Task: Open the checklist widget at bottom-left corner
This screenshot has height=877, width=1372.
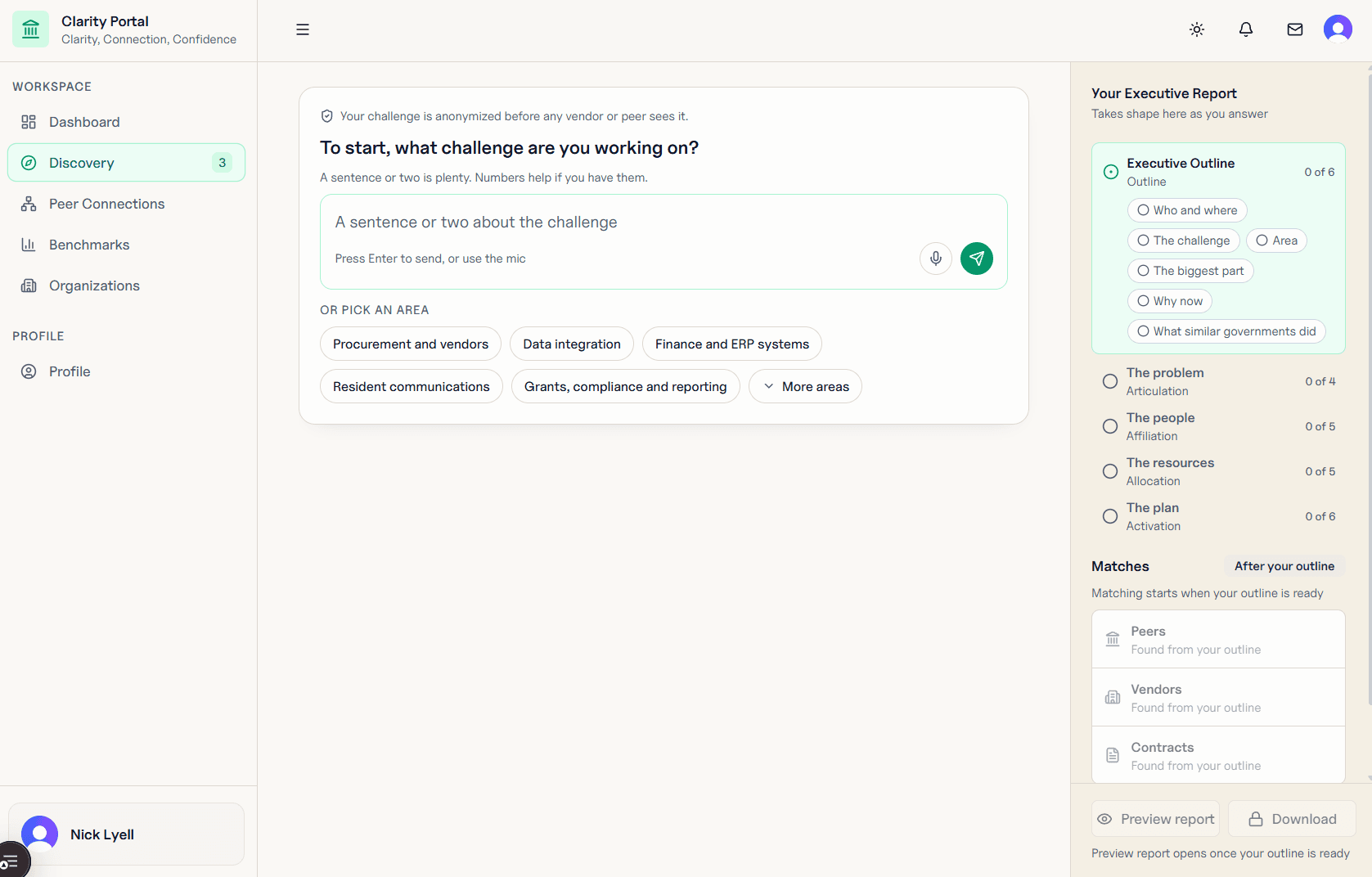Action: point(10,861)
